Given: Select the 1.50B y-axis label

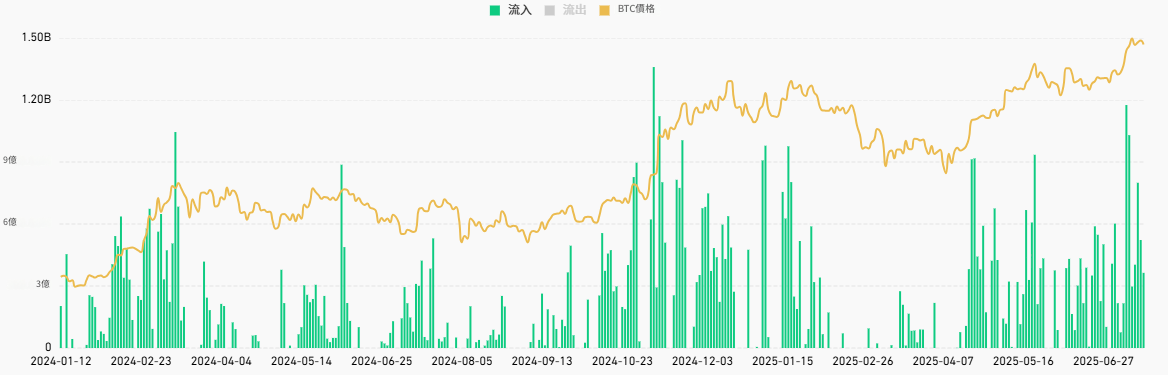Looking at the screenshot, I should pos(36,37).
